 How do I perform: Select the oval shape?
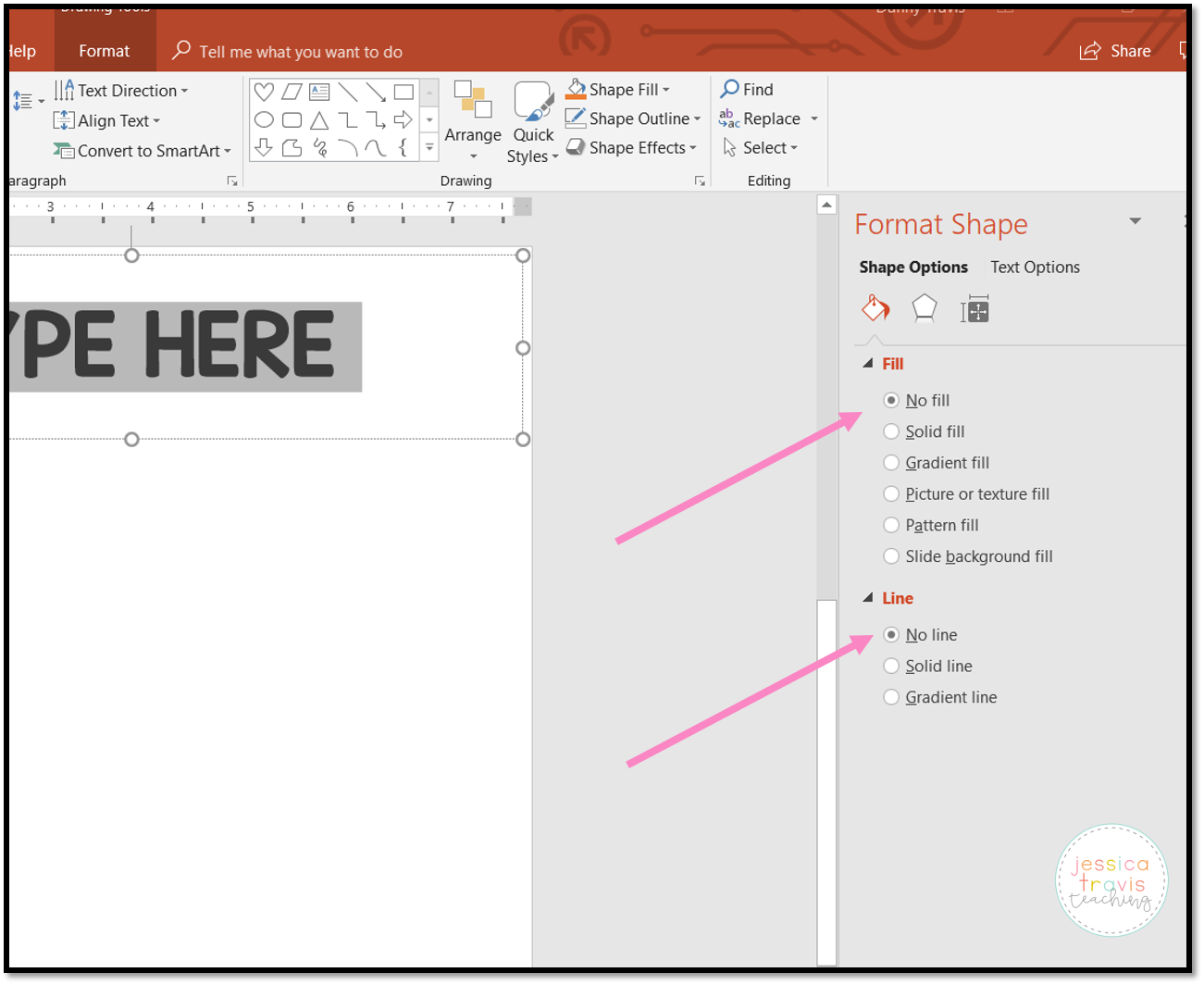264,119
